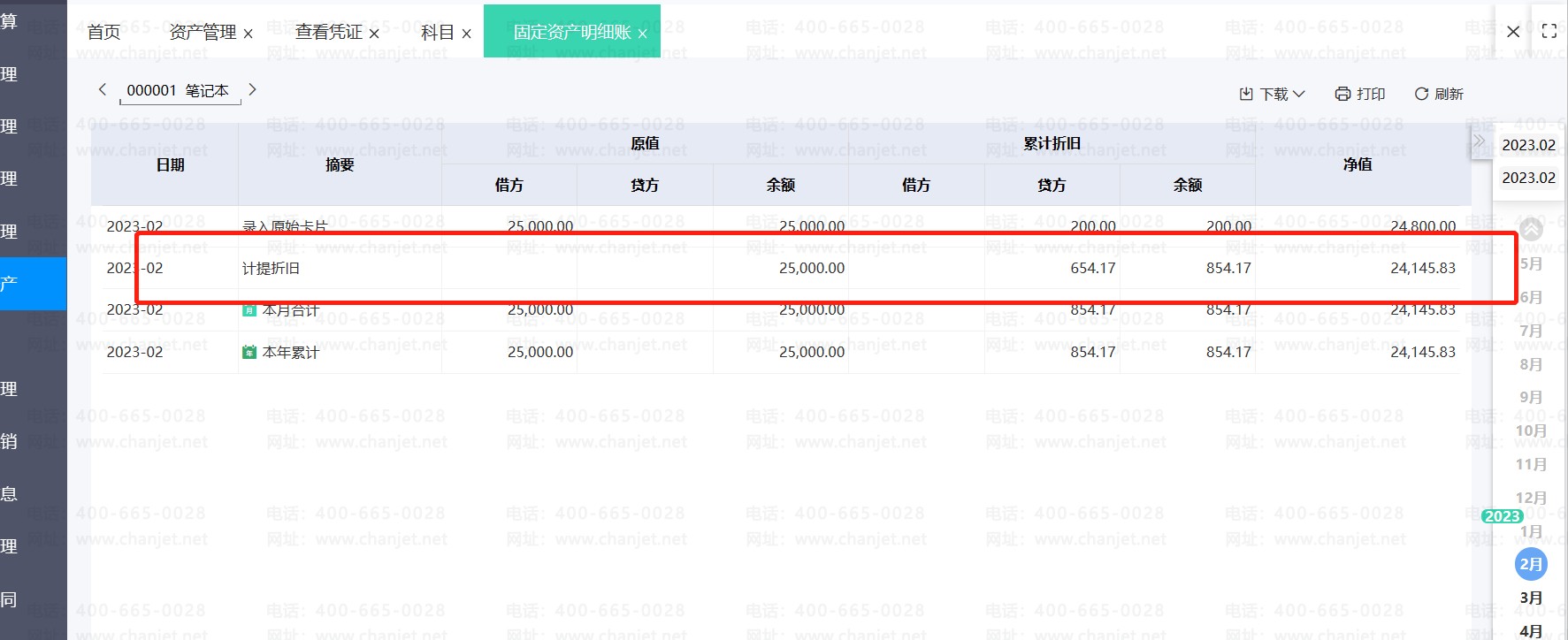This screenshot has width=1568, height=640.
Task: Close the 固定资产明细账 tab
Action: point(643,34)
